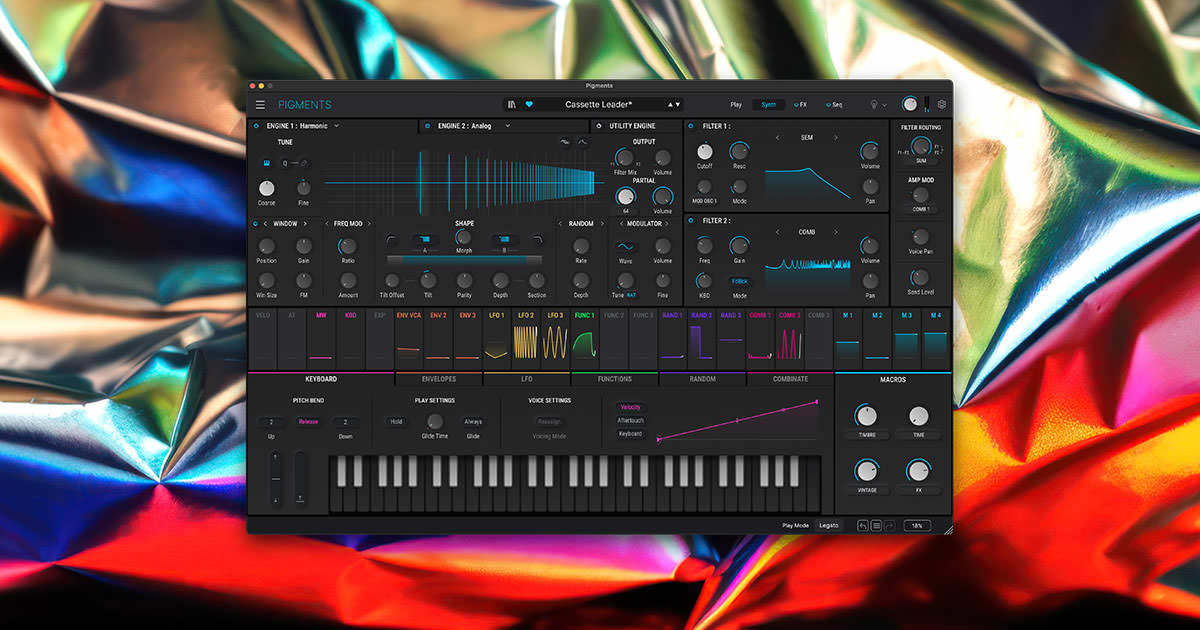1200x630 pixels.
Task: Open the gear settings panel icon
Action: 941,104
